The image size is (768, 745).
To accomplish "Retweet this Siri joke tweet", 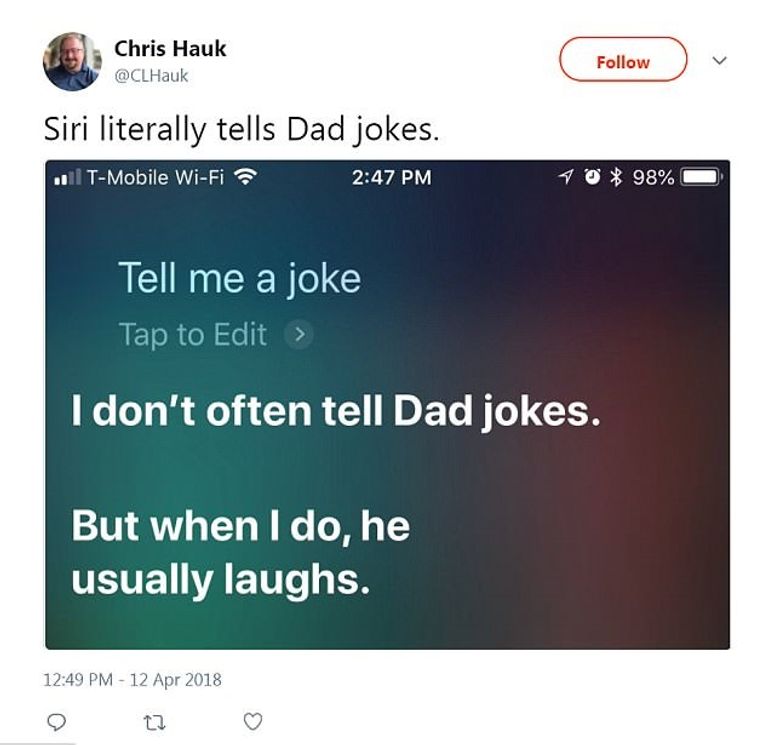I will pos(155,721).
